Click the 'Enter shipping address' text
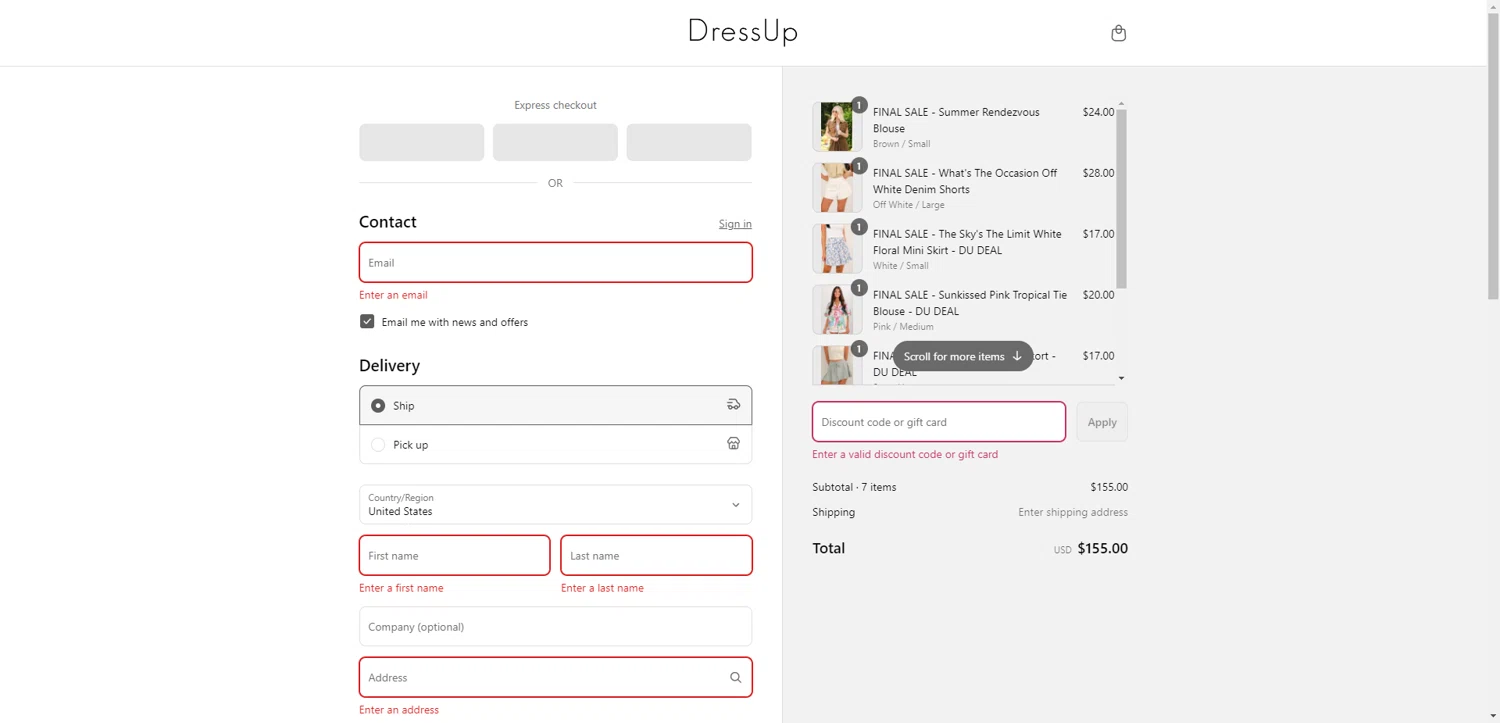The width and height of the screenshot is (1500, 723). pyautogui.click(x=1073, y=512)
